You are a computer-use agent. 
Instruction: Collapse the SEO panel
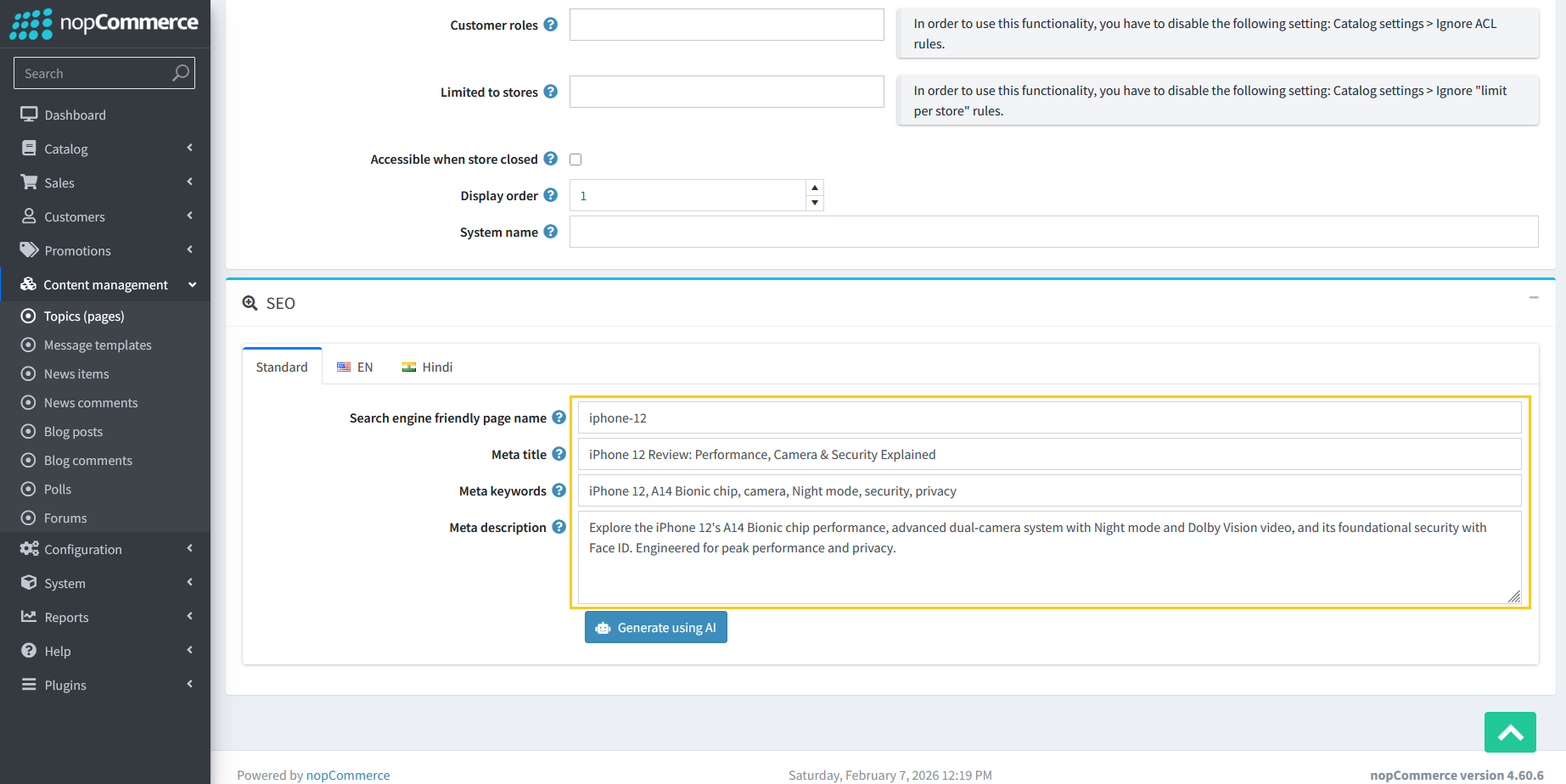point(1533,298)
